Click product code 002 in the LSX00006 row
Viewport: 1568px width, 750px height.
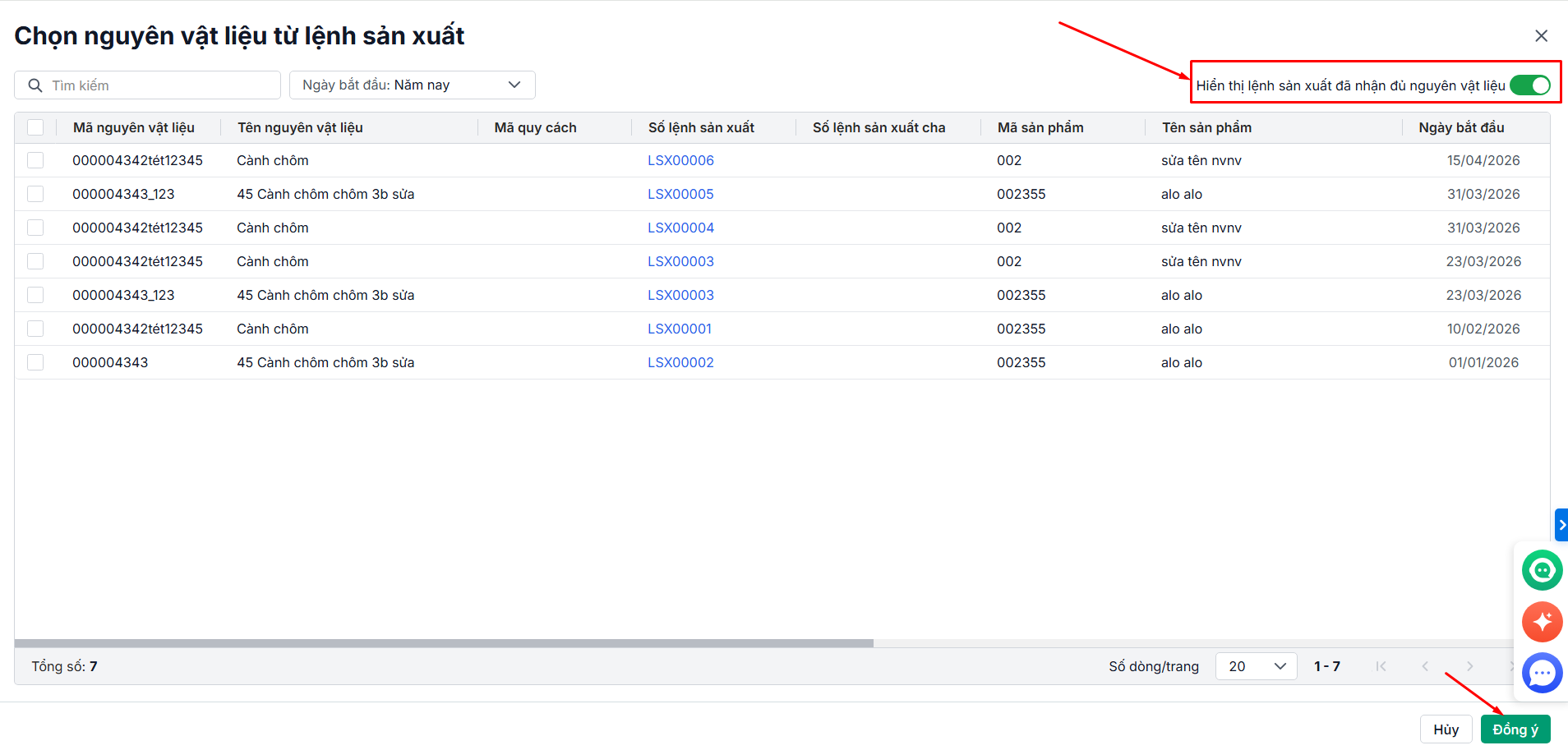tap(1009, 160)
